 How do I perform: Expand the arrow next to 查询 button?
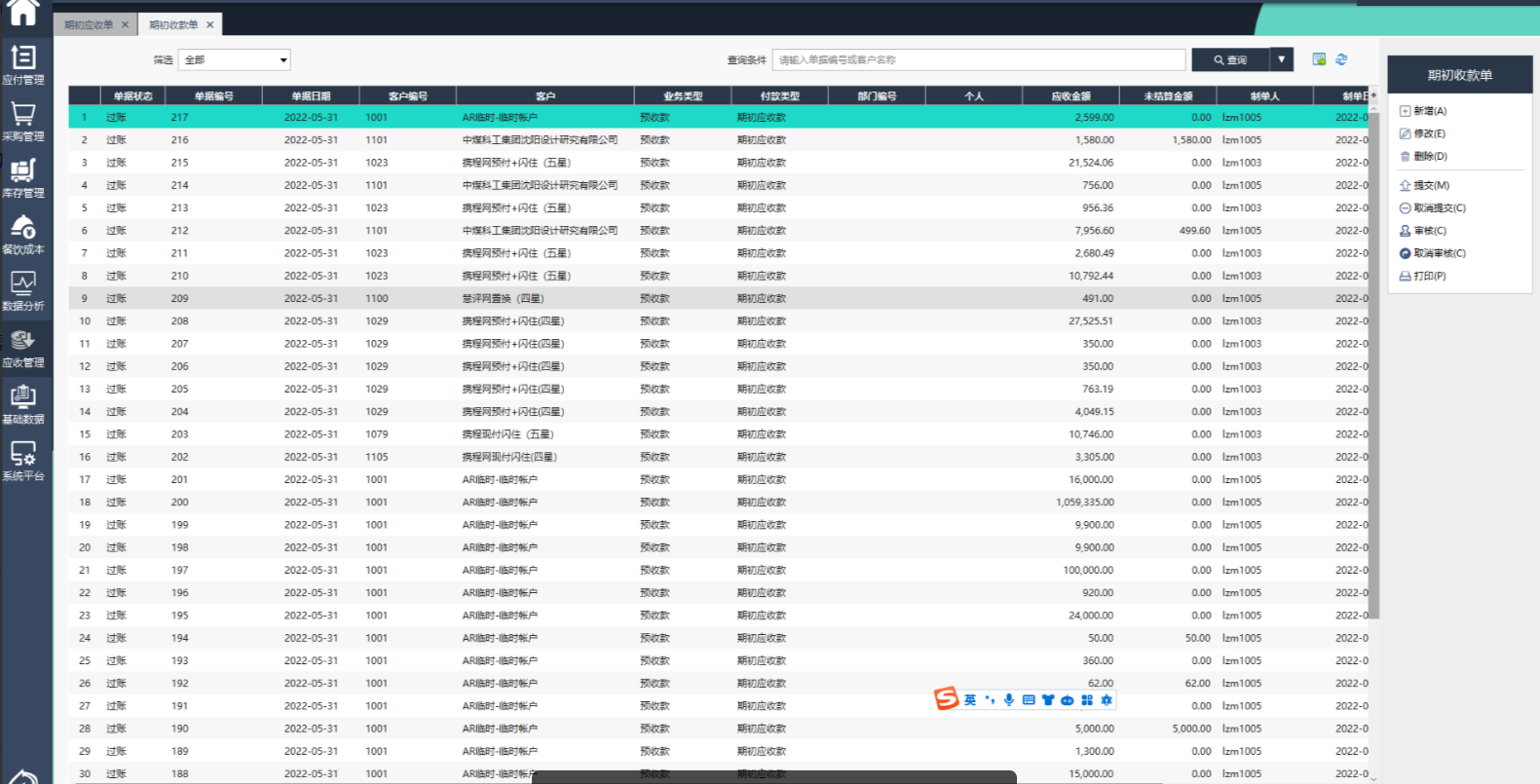(1282, 59)
